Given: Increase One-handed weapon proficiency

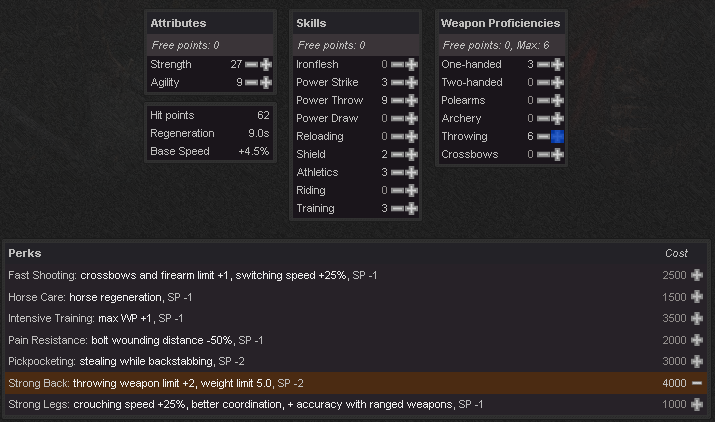Looking at the screenshot, I should pos(558,64).
